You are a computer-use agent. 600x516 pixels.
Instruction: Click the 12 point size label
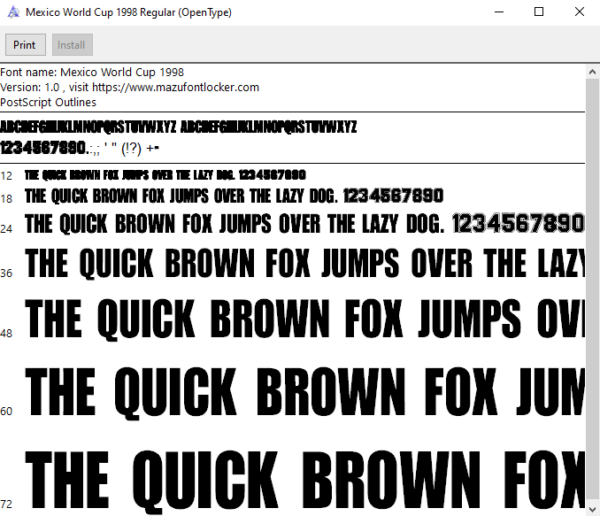[x=7, y=176]
